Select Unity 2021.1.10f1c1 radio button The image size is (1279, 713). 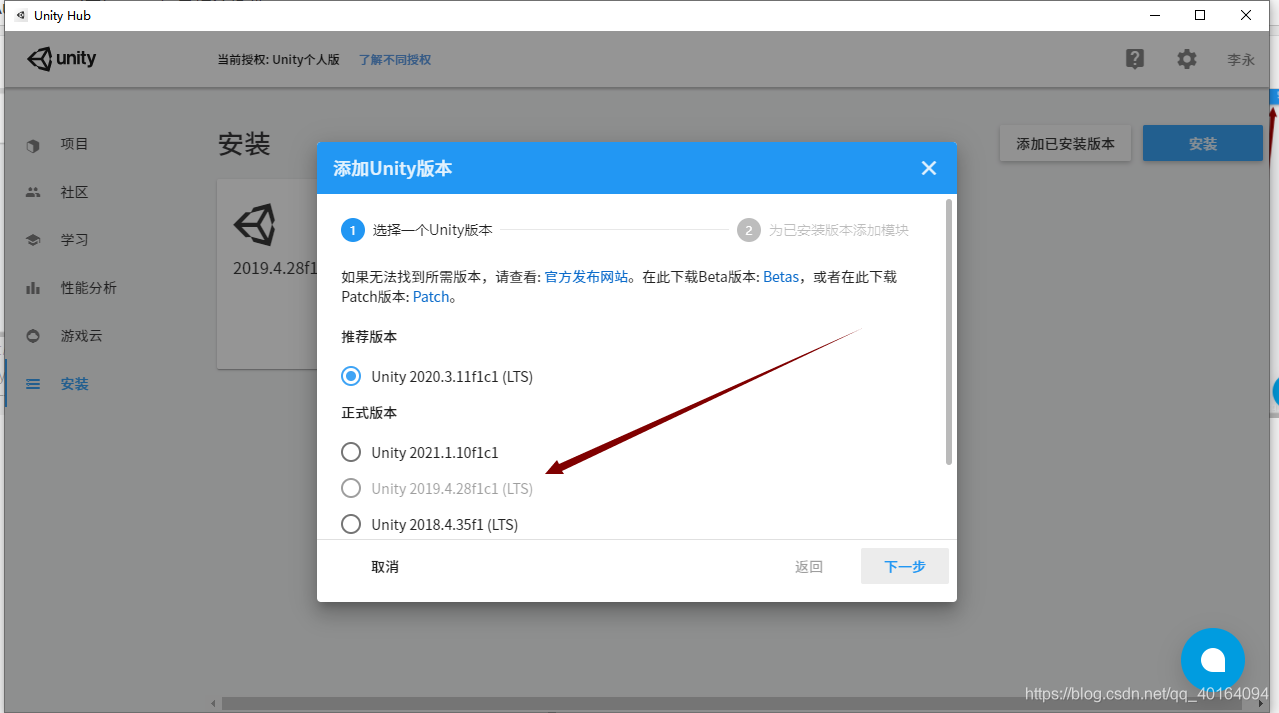(351, 452)
